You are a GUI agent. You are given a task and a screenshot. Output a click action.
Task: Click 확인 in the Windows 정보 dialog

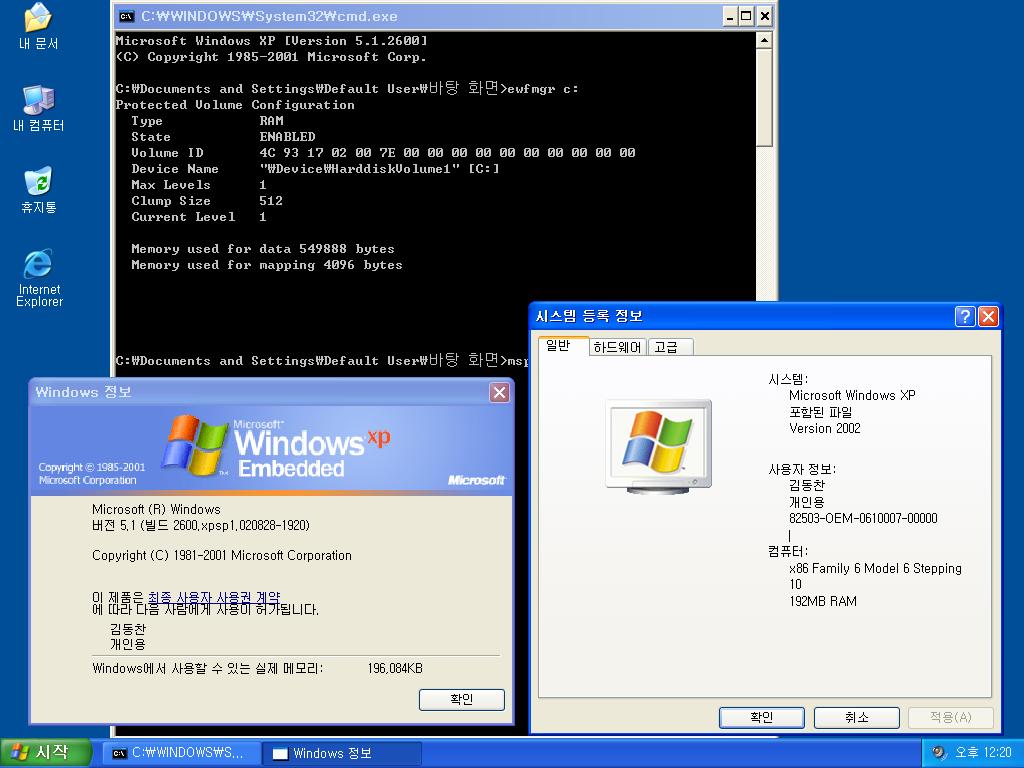coord(461,700)
